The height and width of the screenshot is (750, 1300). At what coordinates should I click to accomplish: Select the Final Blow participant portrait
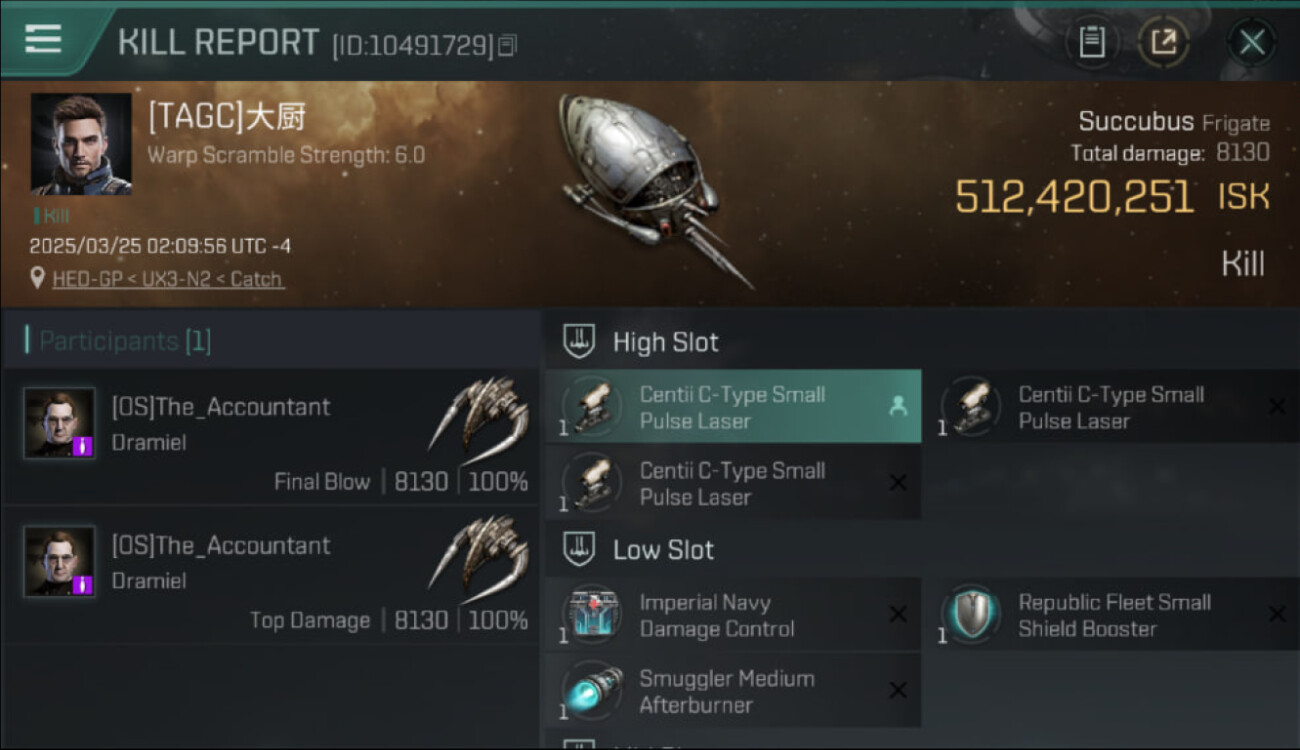pyautogui.click(x=60, y=423)
